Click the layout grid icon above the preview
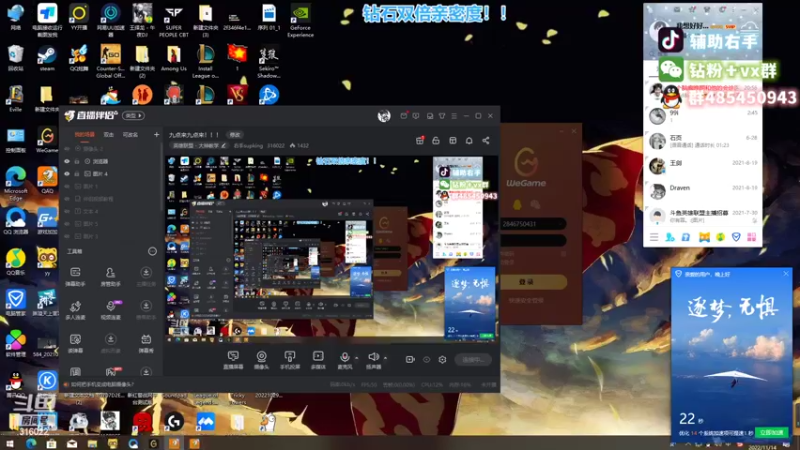Viewport: 800px width, 450px height. point(453,141)
